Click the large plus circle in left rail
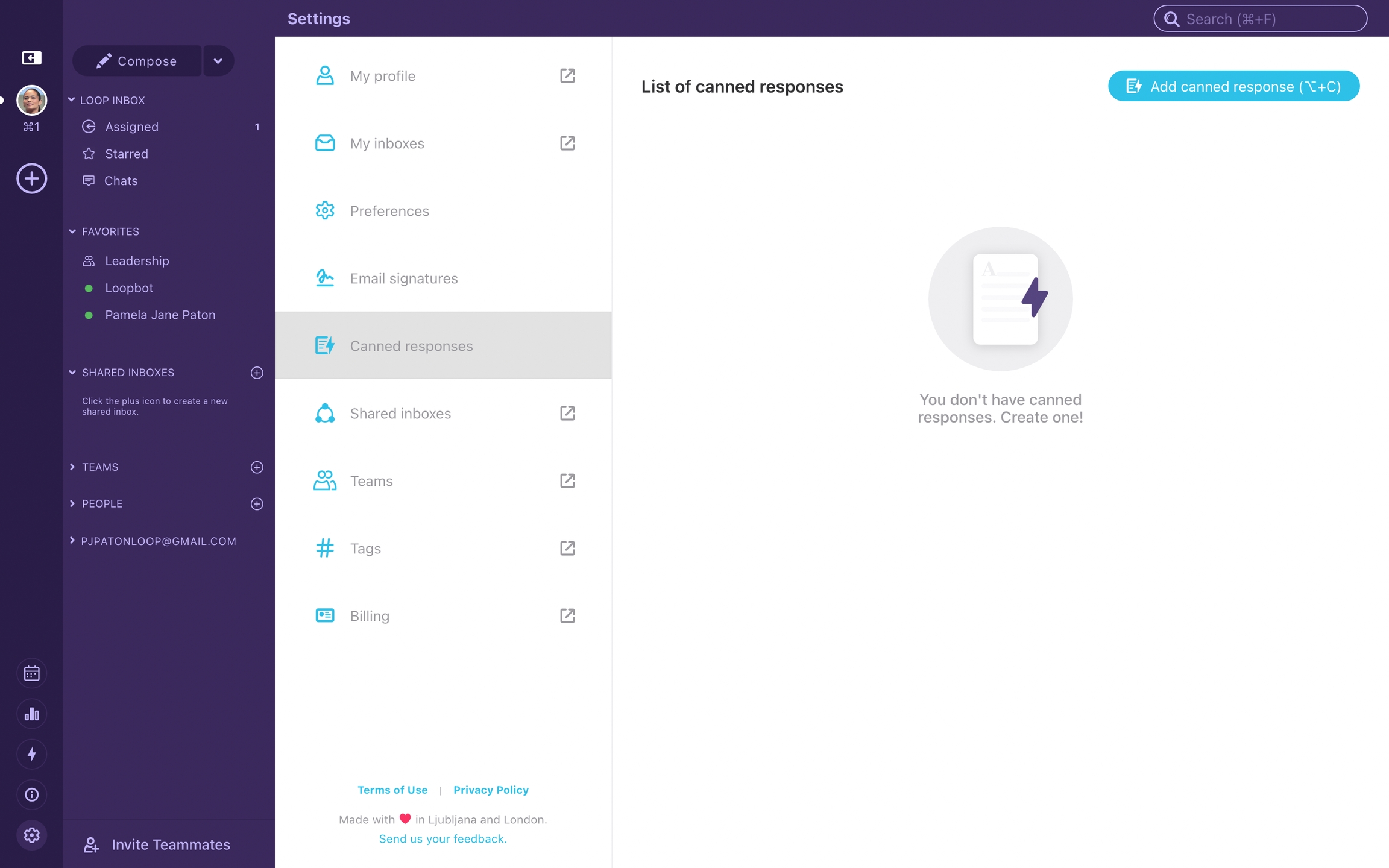1389x868 pixels. coord(31,178)
